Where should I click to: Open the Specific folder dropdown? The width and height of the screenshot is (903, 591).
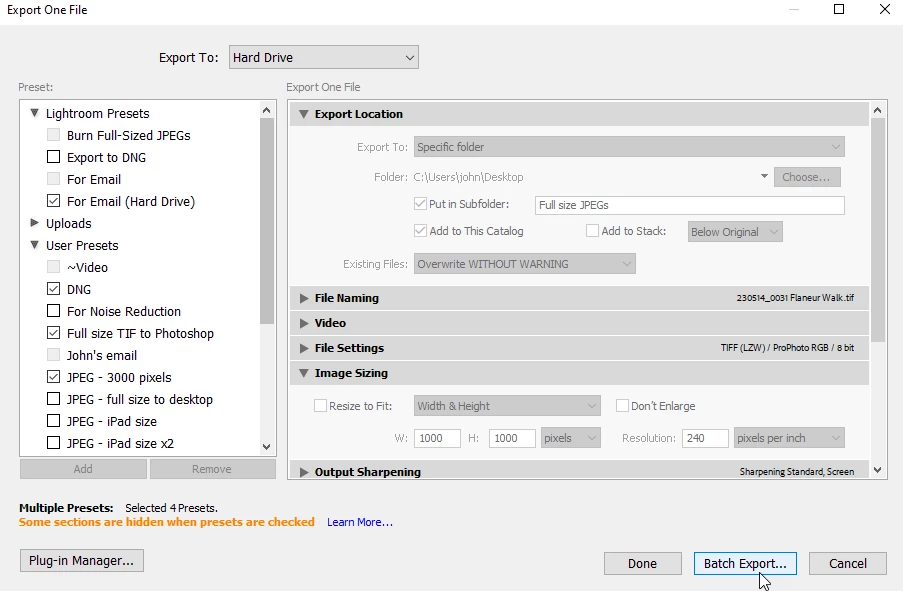(x=629, y=147)
